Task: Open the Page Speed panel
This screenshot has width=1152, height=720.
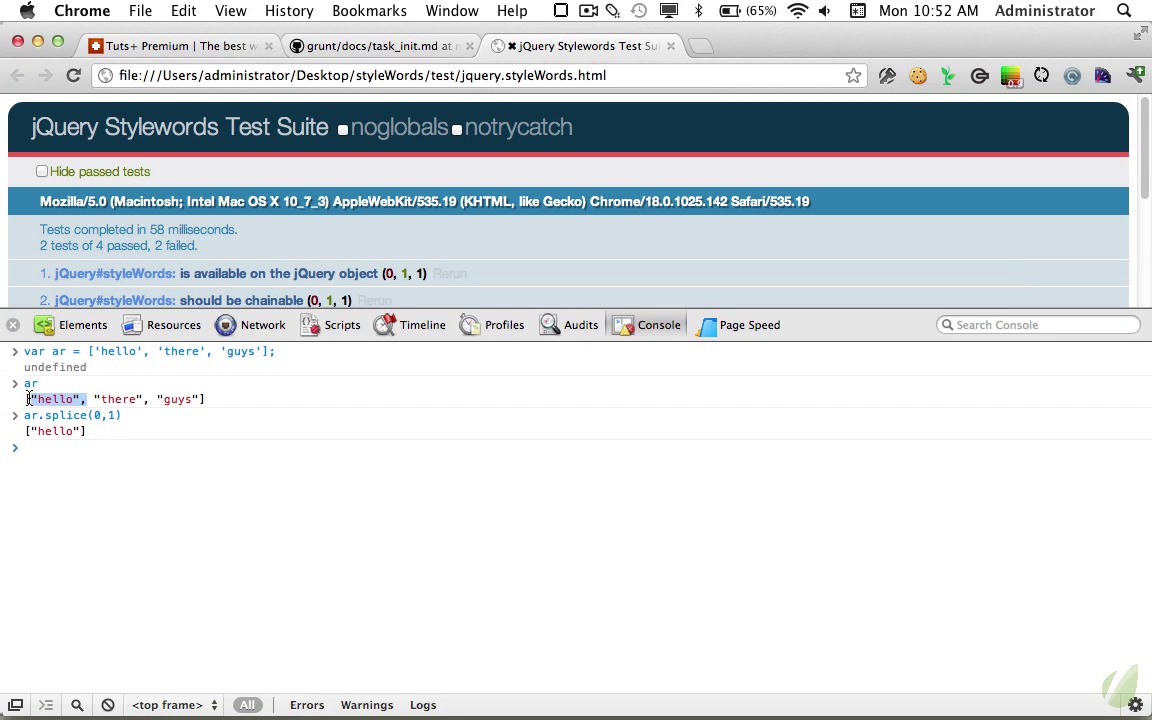Action: pos(738,325)
